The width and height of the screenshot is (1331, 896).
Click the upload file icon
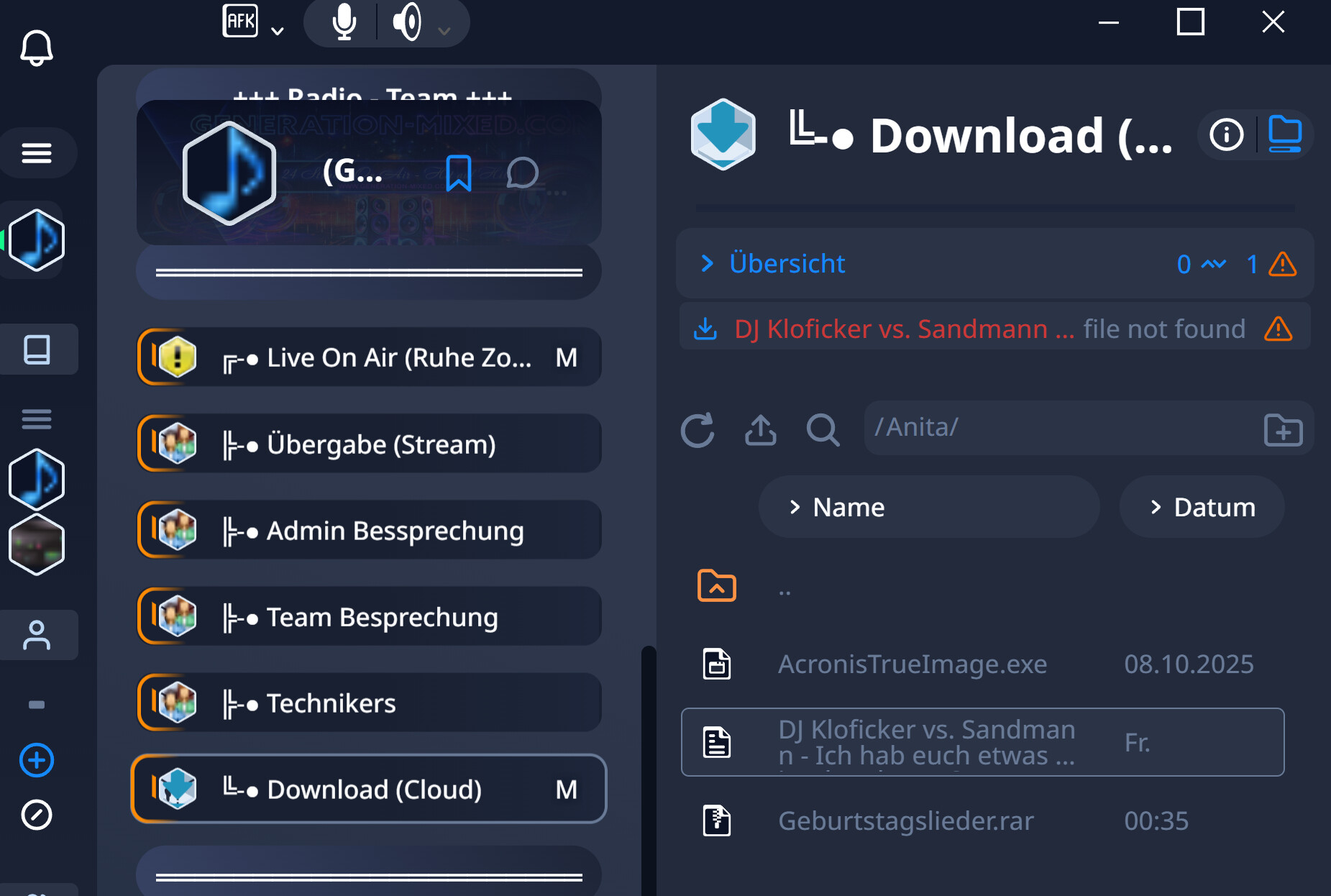coord(760,430)
